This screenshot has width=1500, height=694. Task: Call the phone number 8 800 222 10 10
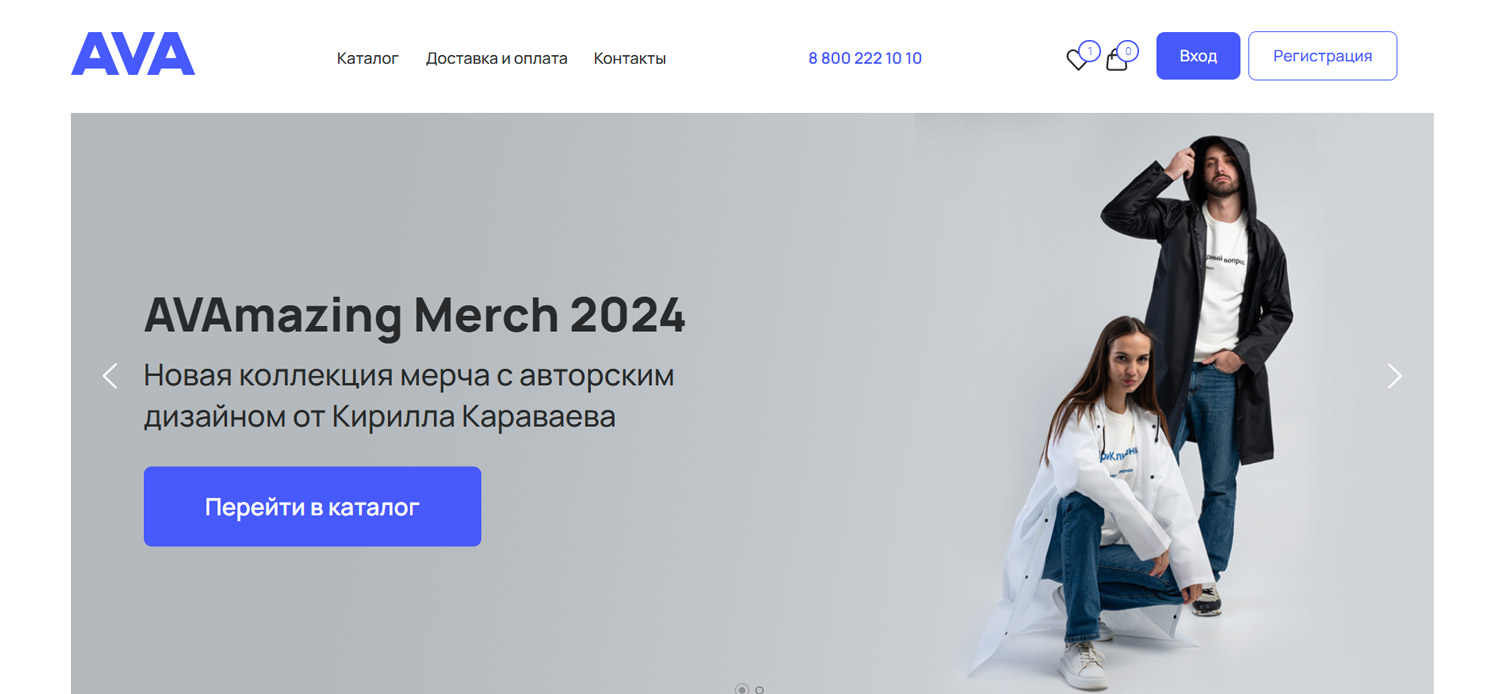point(865,58)
